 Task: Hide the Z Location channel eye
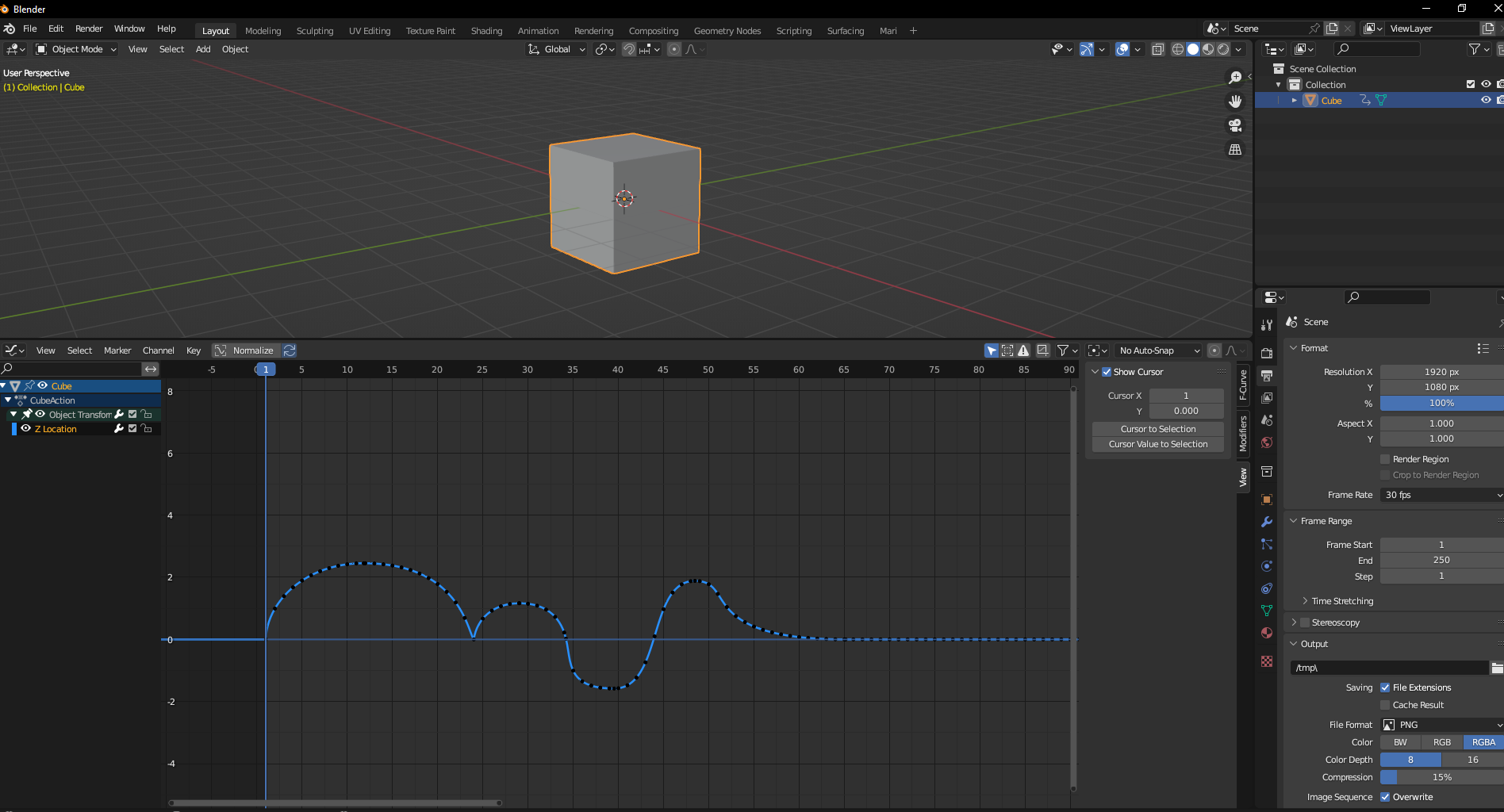click(x=26, y=429)
